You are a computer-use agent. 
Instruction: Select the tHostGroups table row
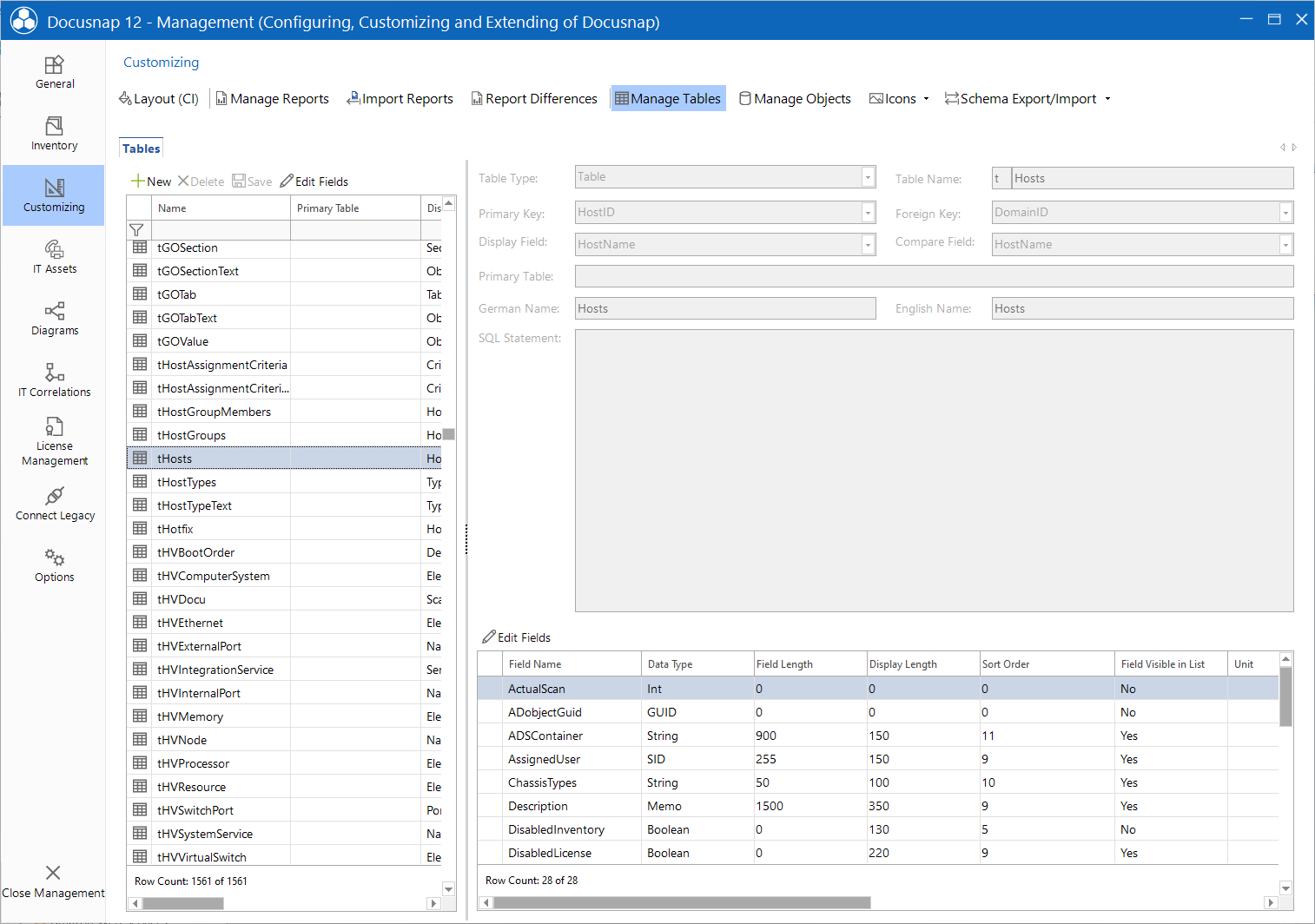[284, 435]
